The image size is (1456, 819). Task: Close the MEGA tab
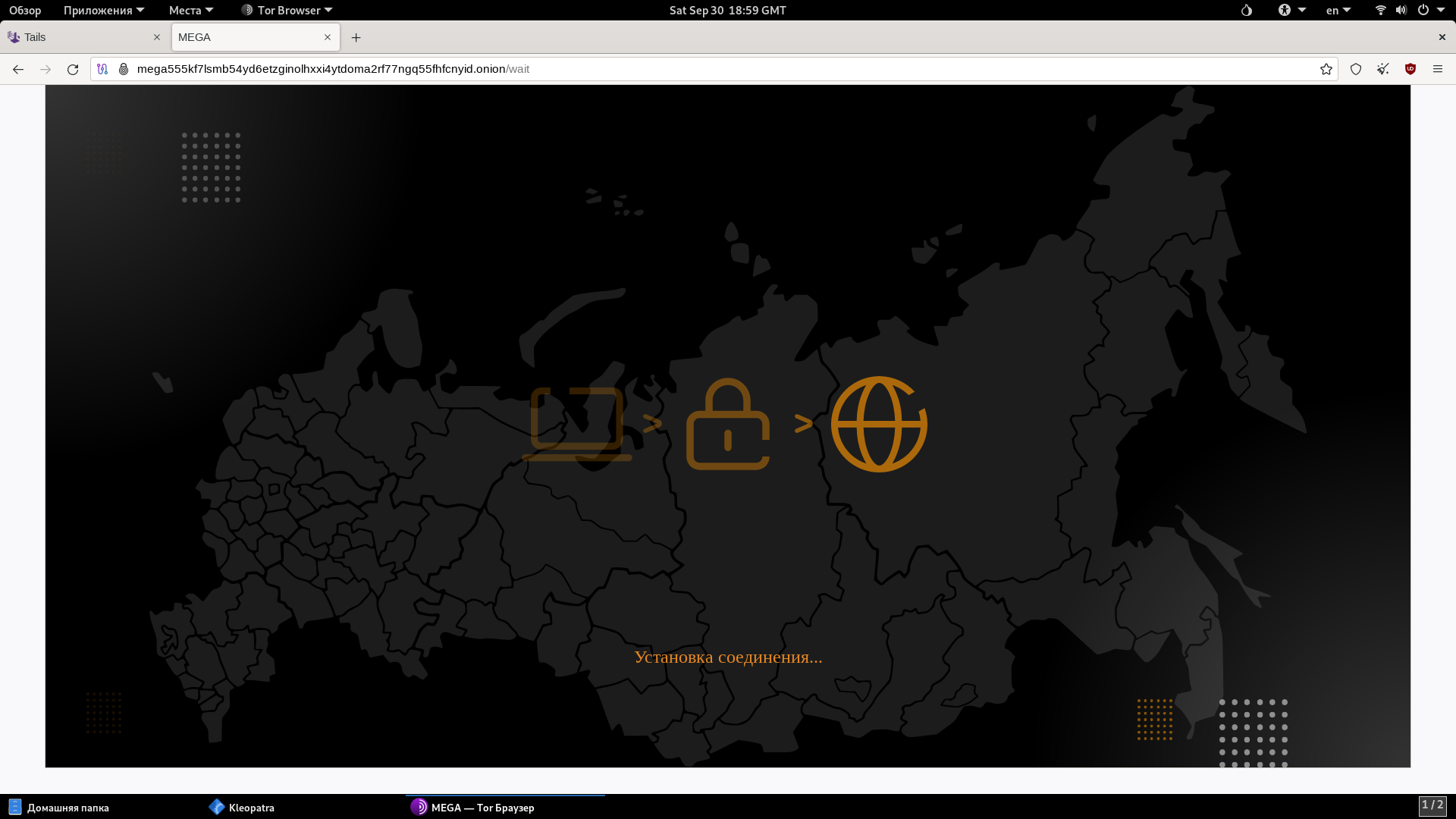coord(328,37)
